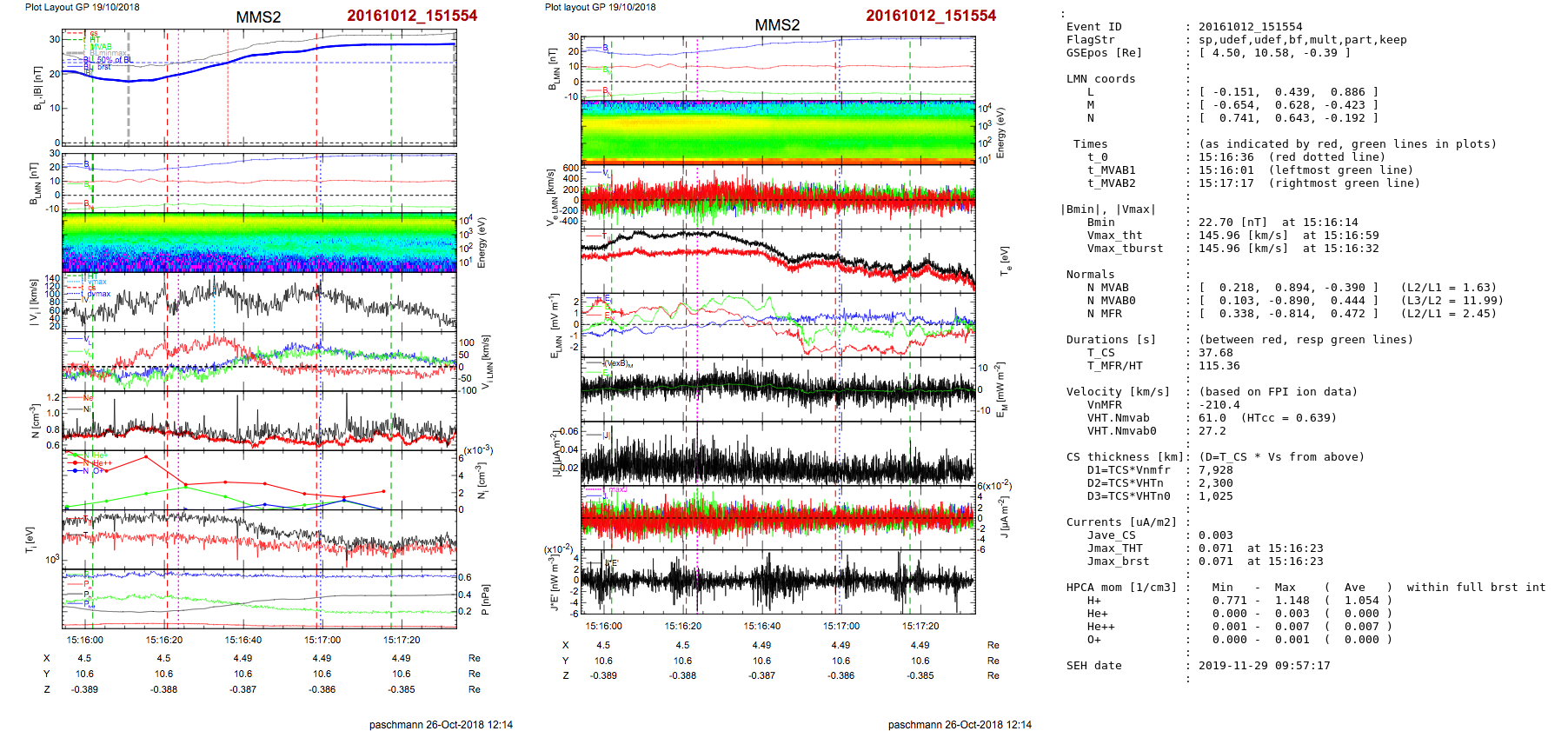
Task: Click the red event ID title on the right plot
Action: (930, 16)
